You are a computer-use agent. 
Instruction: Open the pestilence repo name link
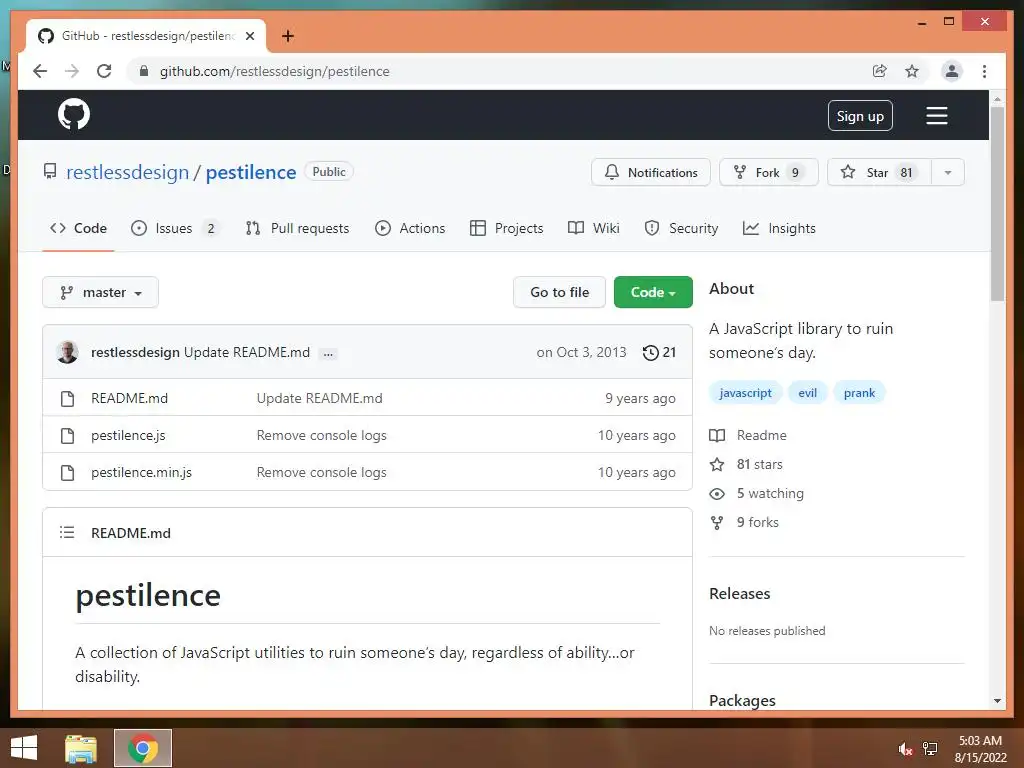point(251,172)
